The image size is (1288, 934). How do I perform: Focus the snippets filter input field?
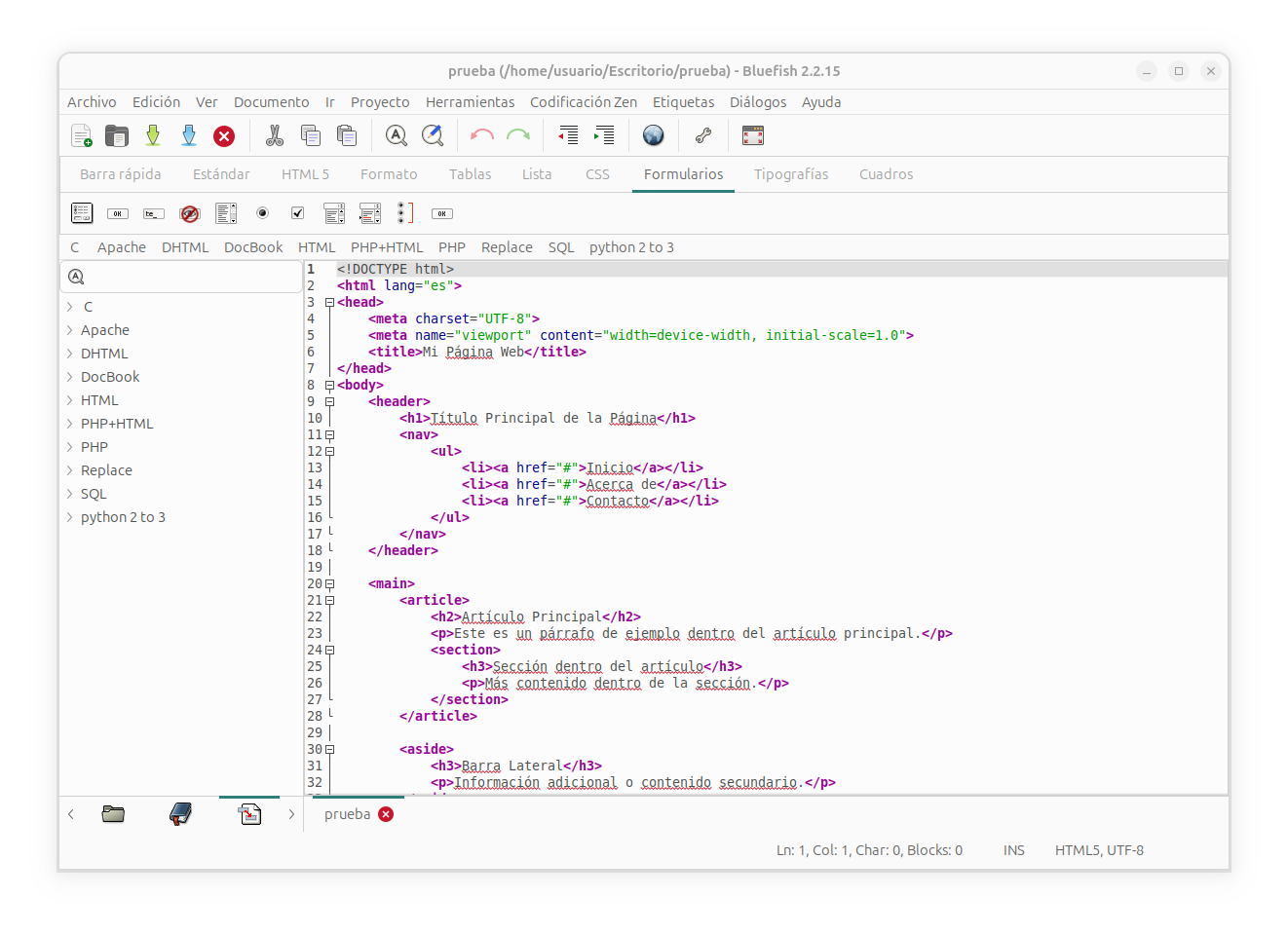point(181,277)
